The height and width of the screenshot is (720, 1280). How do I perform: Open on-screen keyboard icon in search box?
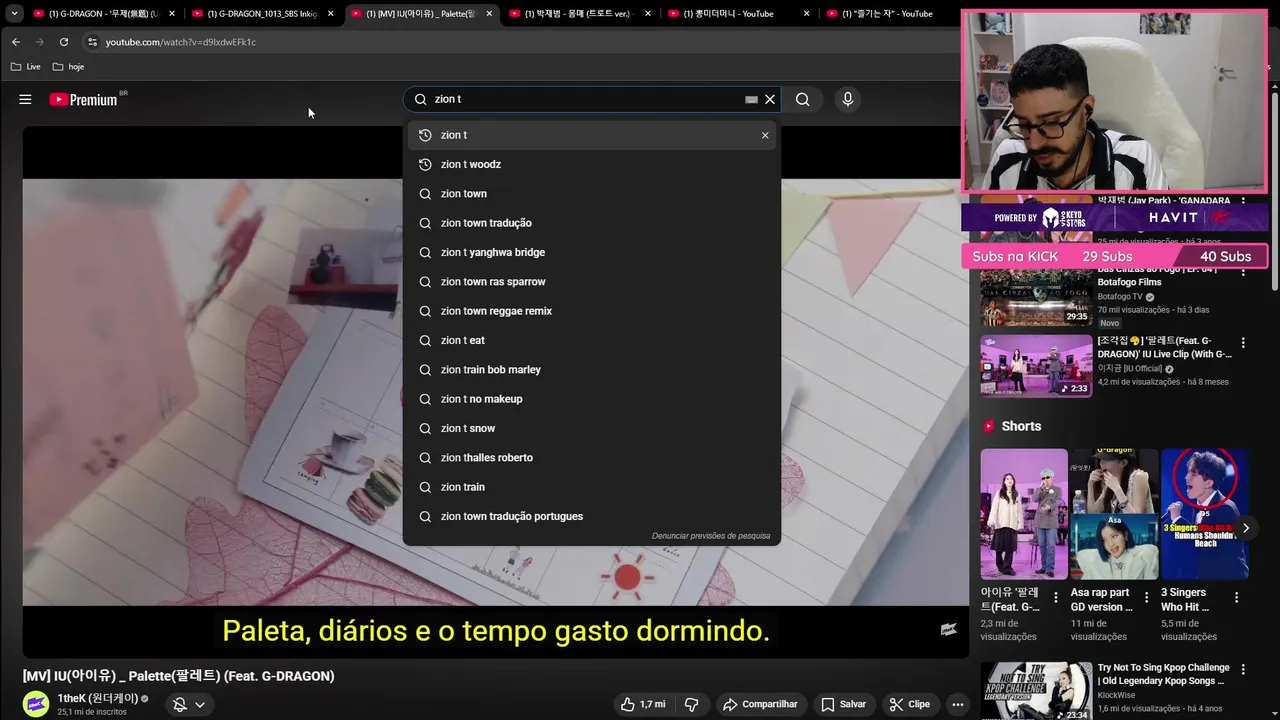(x=751, y=99)
